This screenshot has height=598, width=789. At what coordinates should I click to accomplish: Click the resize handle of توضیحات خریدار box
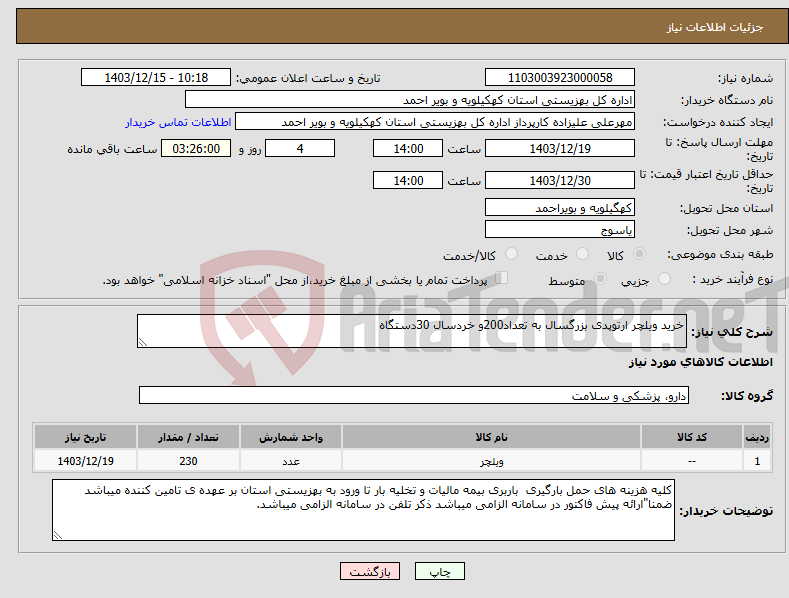[x=58, y=536]
